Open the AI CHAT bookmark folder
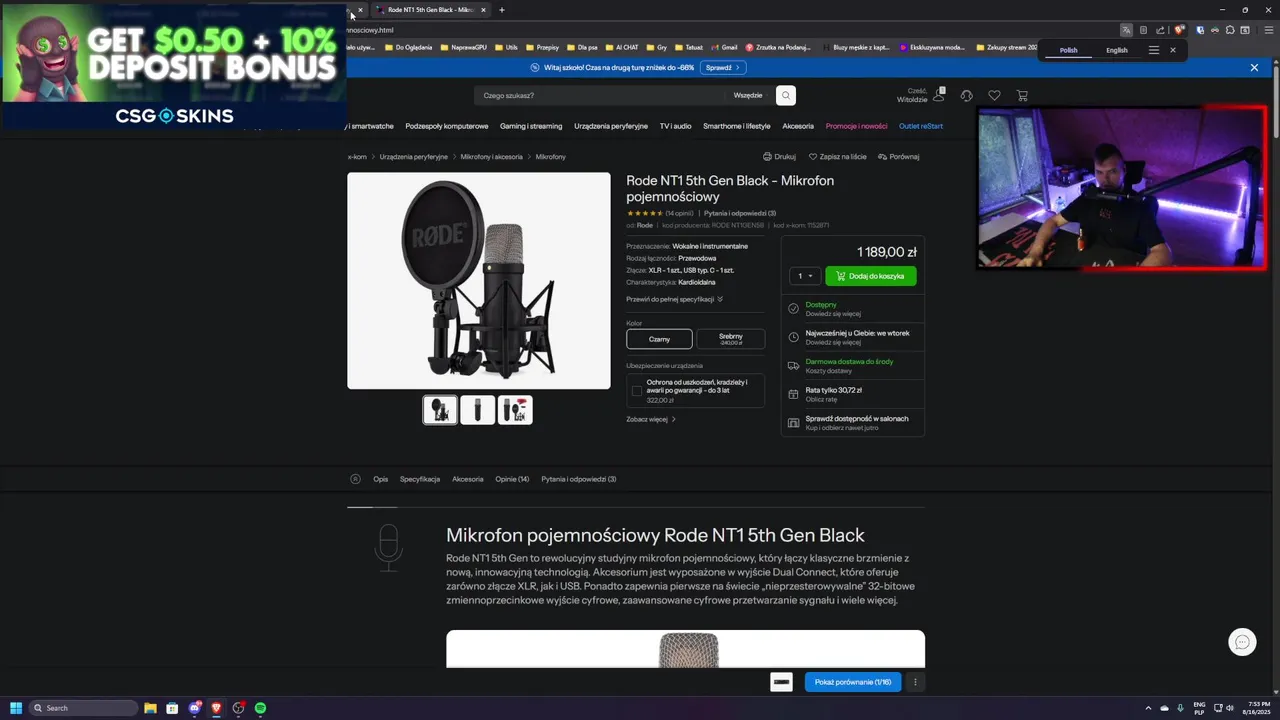 coord(621,47)
